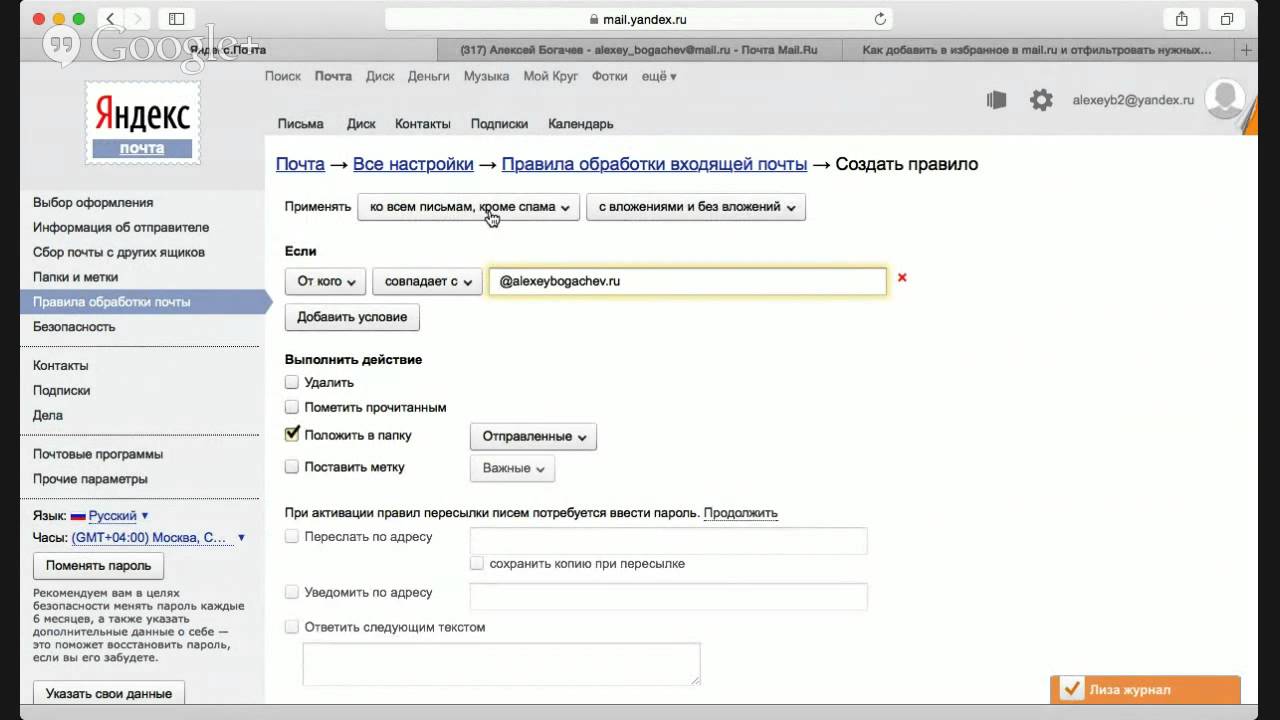Click the Поиск link in top bar
The image size is (1280, 720).
(x=283, y=76)
